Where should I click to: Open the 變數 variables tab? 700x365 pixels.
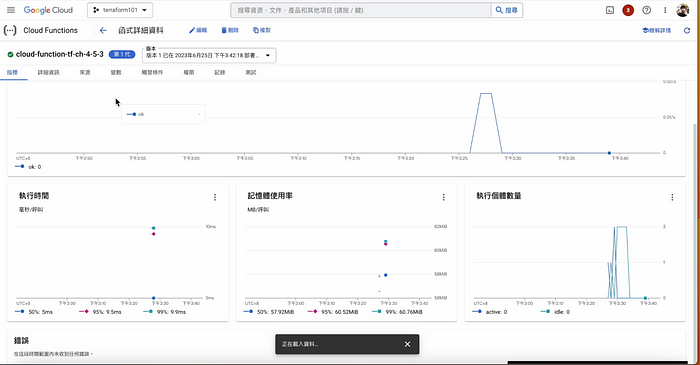click(116, 72)
